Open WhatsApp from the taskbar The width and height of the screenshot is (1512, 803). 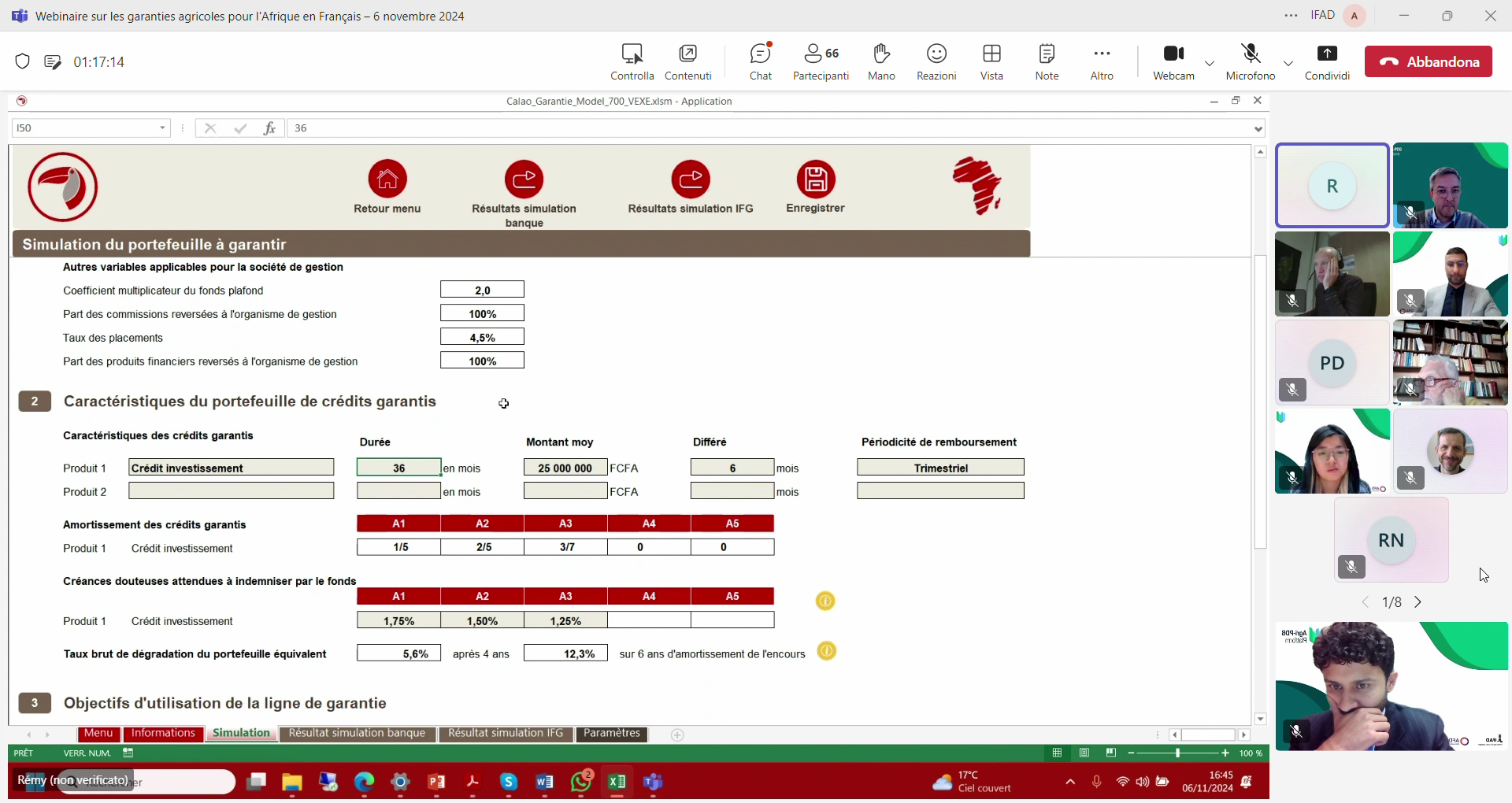point(581,782)
